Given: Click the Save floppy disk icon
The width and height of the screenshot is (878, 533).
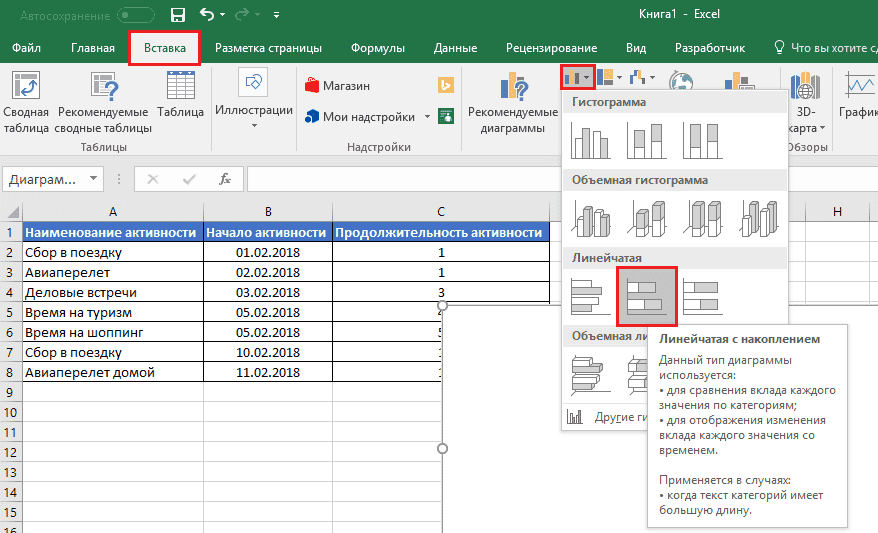Looking at the screenshot, I should [178, 15].
